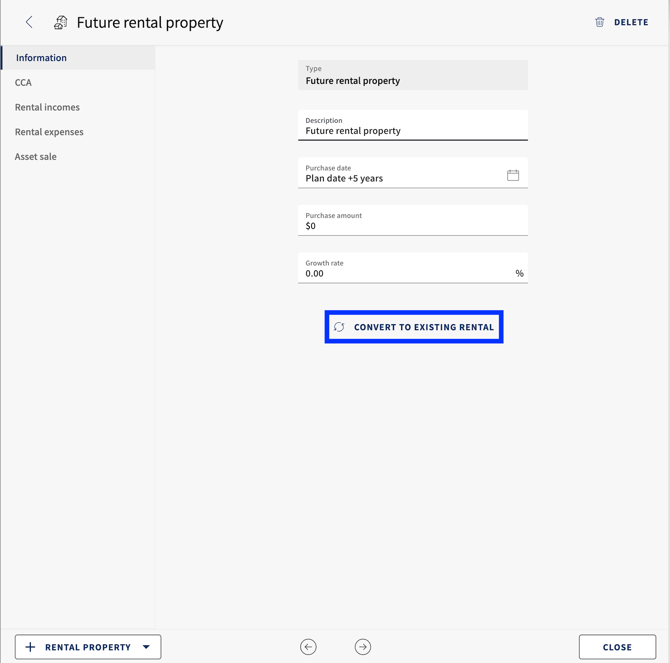Go to next item with right arrow circle
Image resolution: width=670 pixels, height=663 pixels.
(x=363, y=647)
